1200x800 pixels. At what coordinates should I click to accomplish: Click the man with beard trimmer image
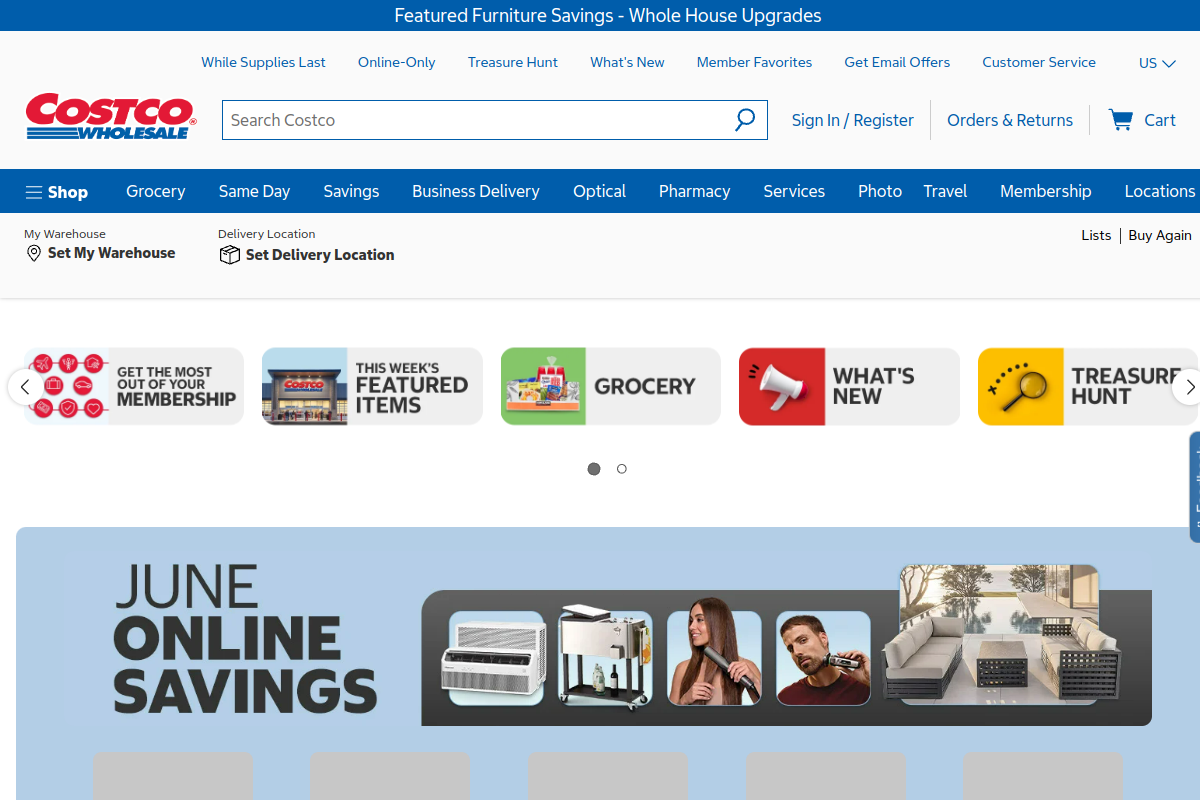[823, 658]
